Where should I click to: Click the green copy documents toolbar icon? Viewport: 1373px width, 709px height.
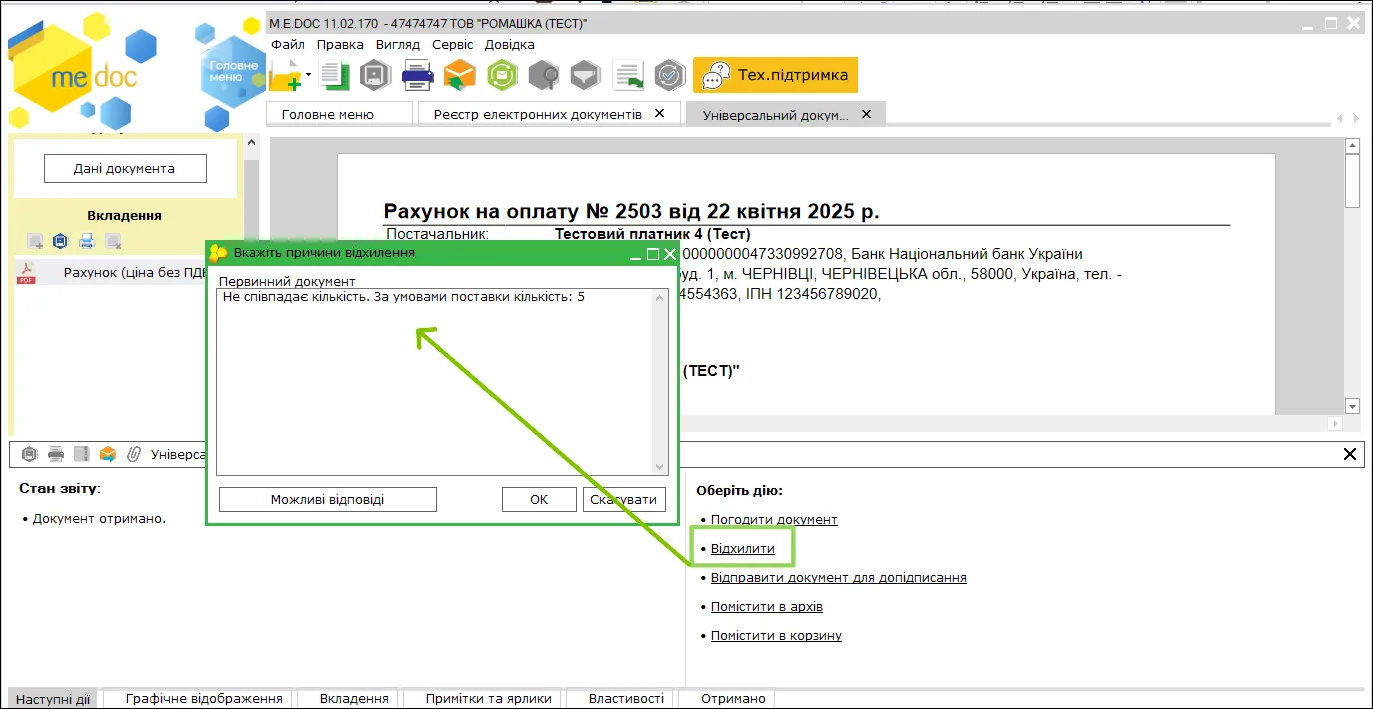333,75
